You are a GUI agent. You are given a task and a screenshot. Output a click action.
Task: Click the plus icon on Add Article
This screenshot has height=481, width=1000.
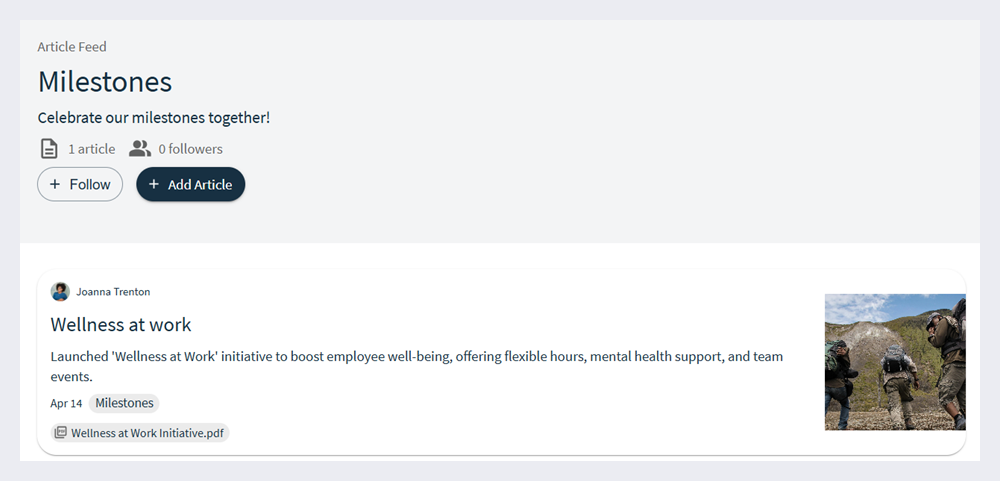154,184
